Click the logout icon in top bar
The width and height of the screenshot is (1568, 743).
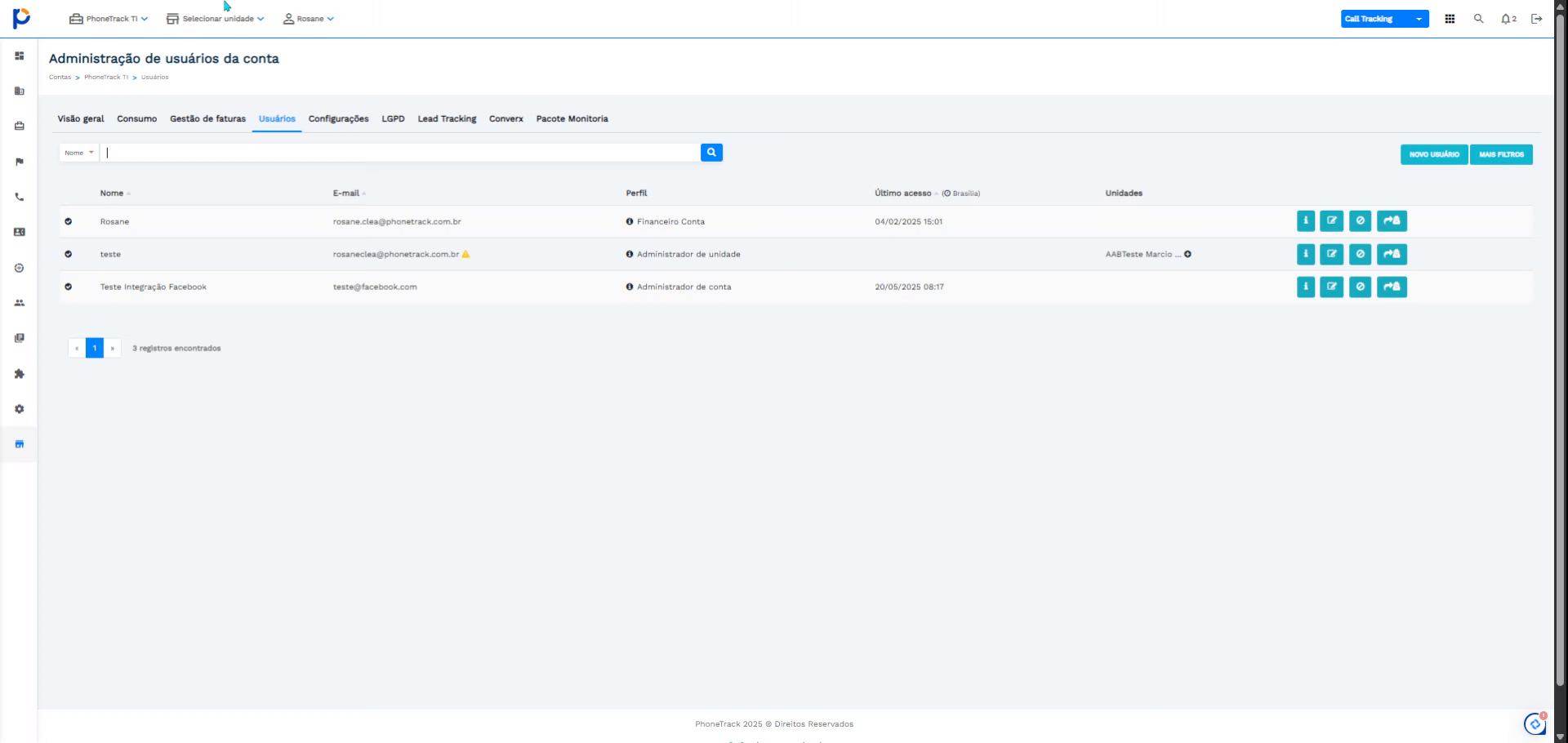click(x=1536, y=19)
